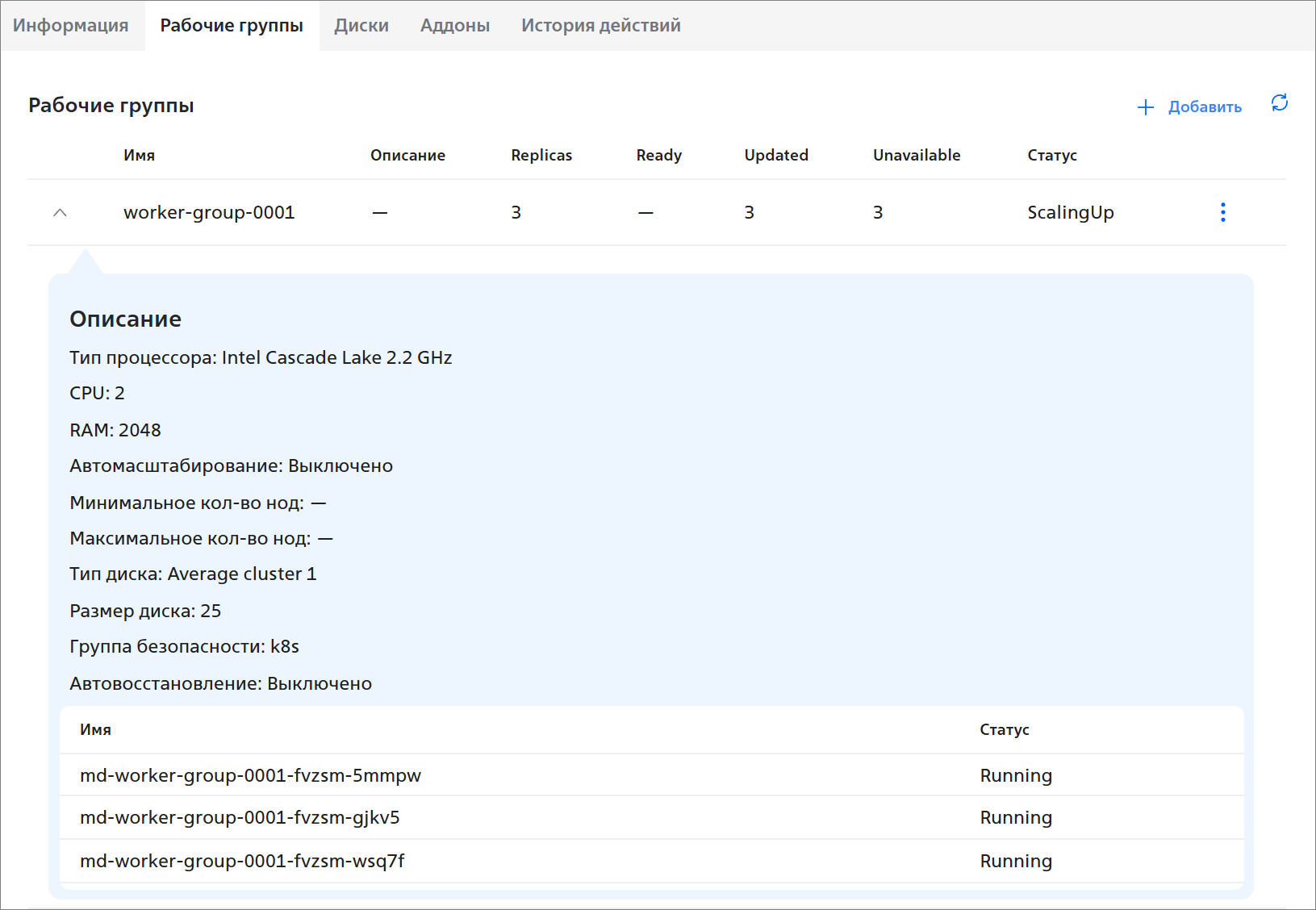This screenshot has height=910, width=1316.
Task: Open the three-dot menu for worker-group-0001
Action: (x=1222, y=212)
